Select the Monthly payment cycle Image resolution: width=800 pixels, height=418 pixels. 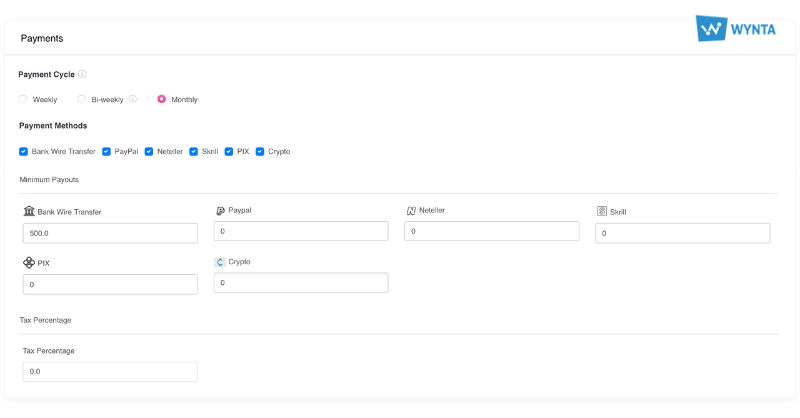click(161, 99)
